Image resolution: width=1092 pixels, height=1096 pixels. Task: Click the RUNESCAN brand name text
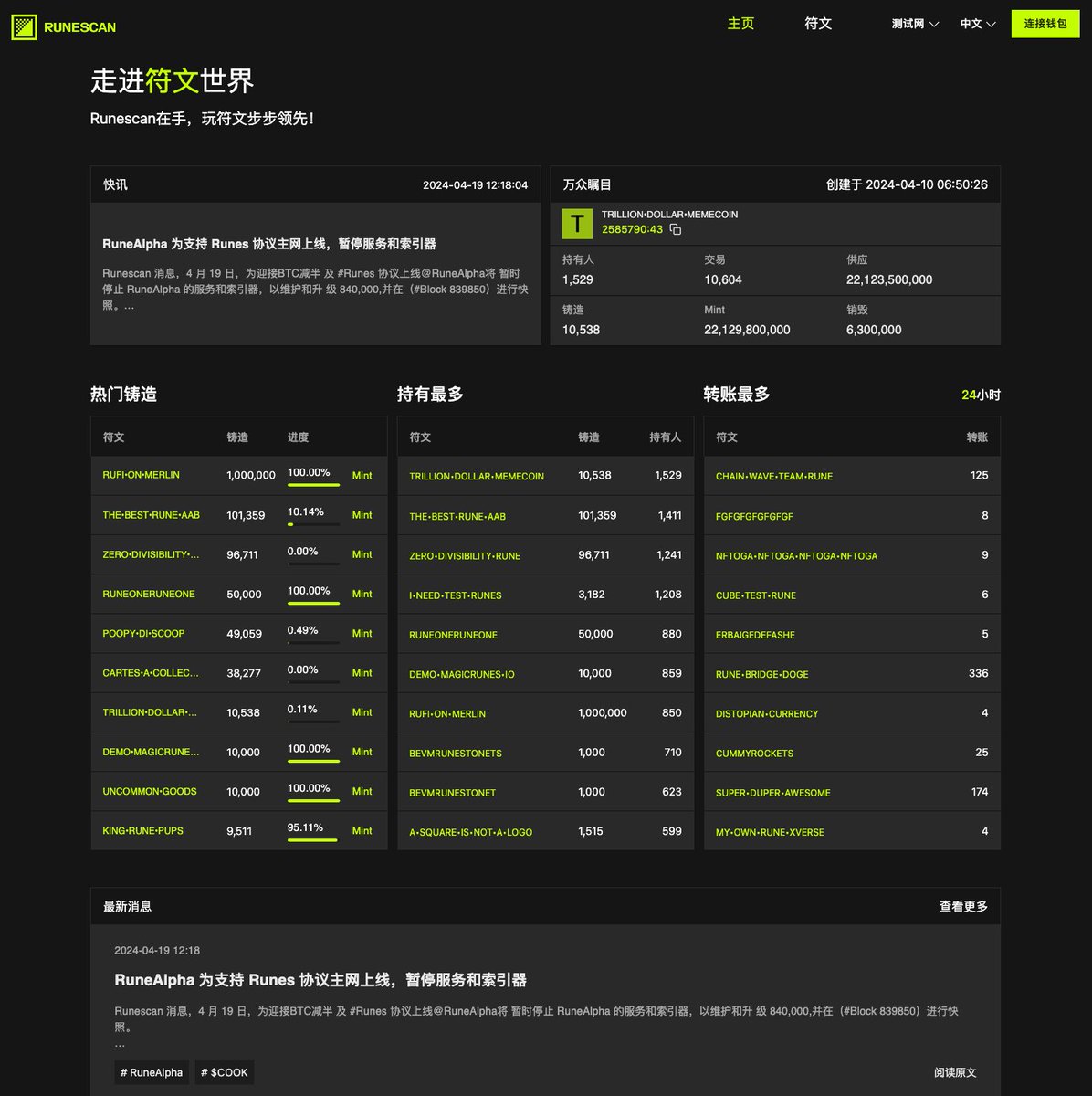tap(80, 27)
